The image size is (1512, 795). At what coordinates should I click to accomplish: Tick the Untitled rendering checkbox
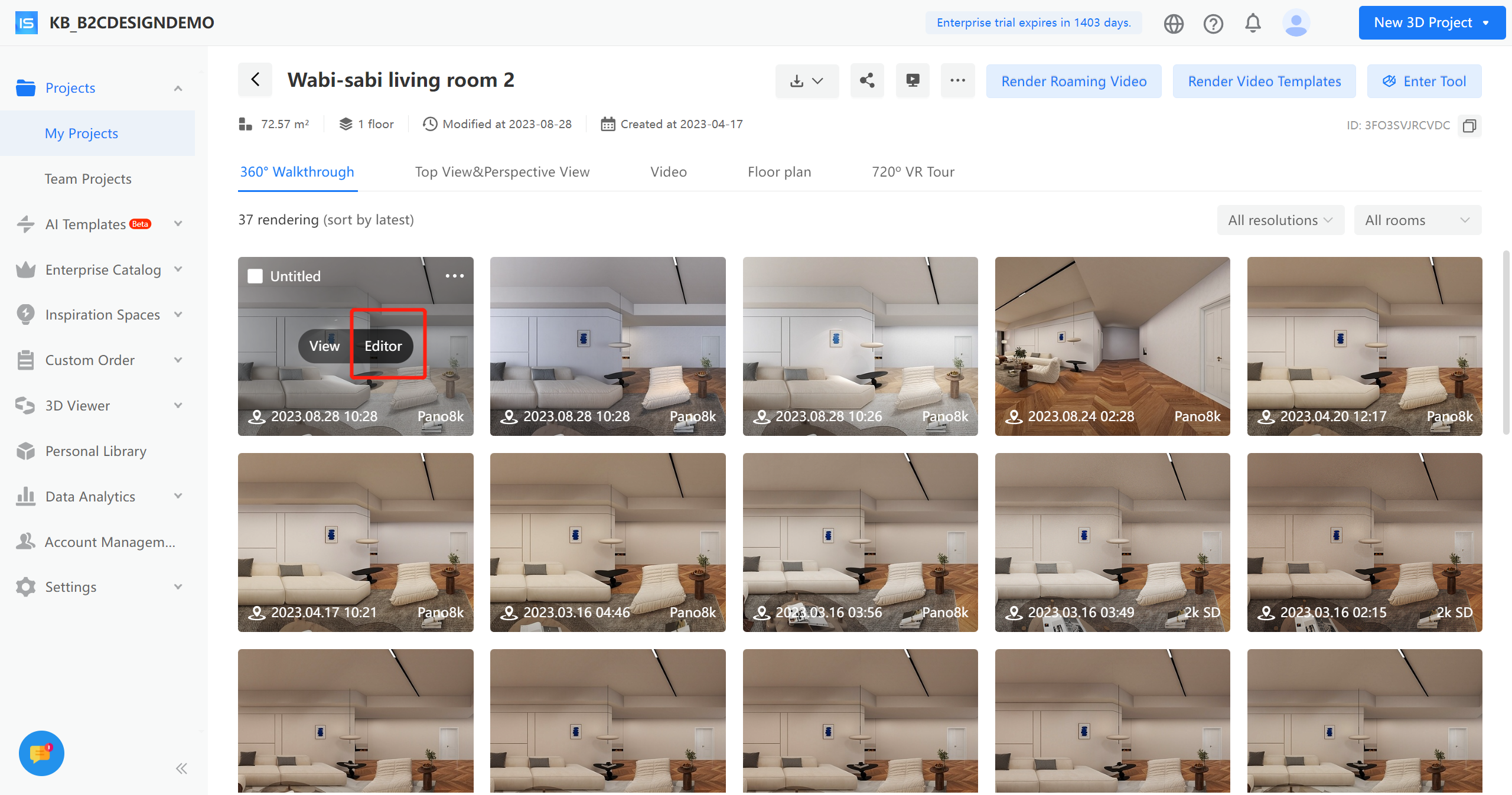tap(255, 276)
